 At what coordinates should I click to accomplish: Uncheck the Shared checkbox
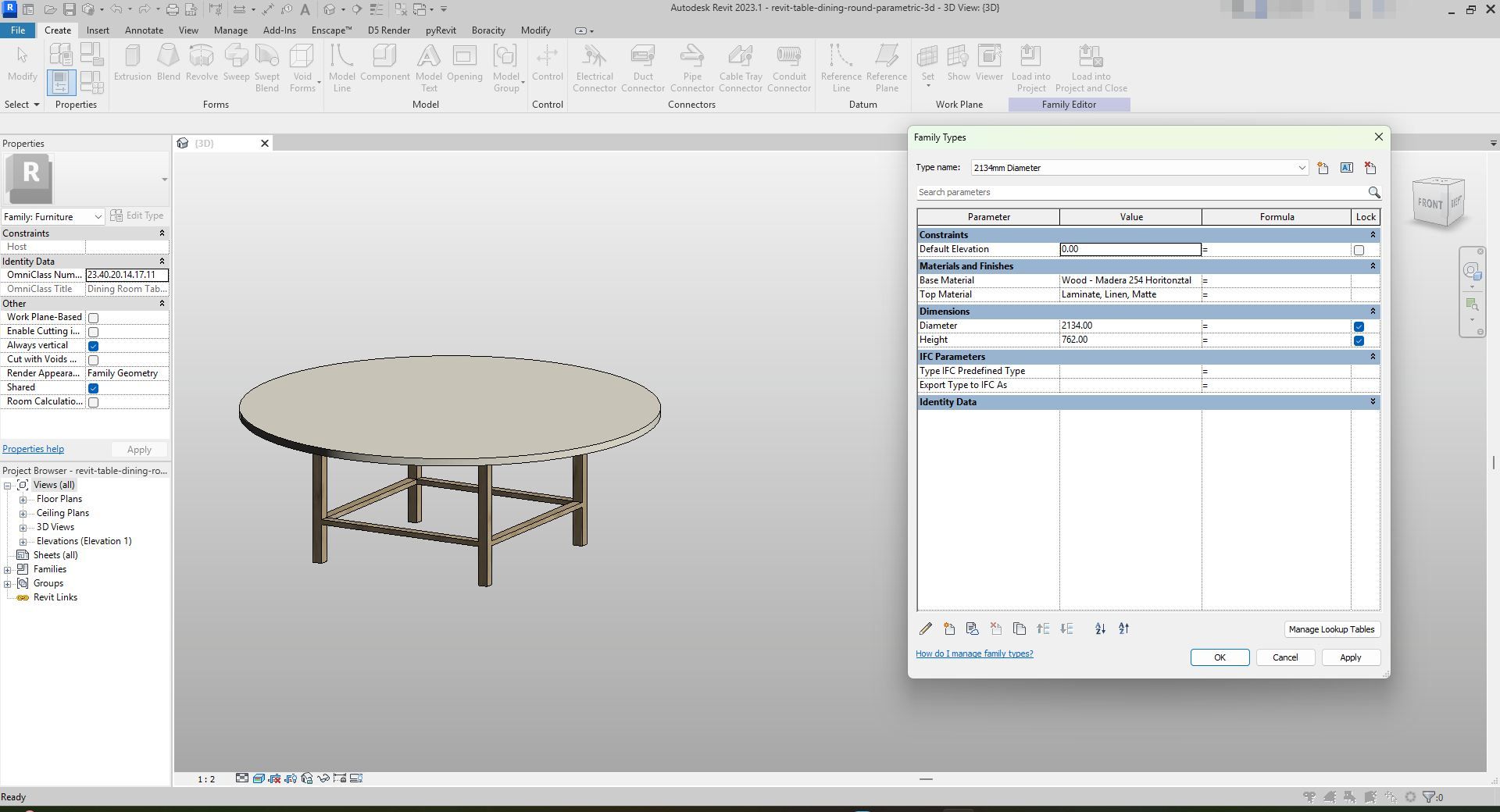pyautogui.click(x=94, y=388)
